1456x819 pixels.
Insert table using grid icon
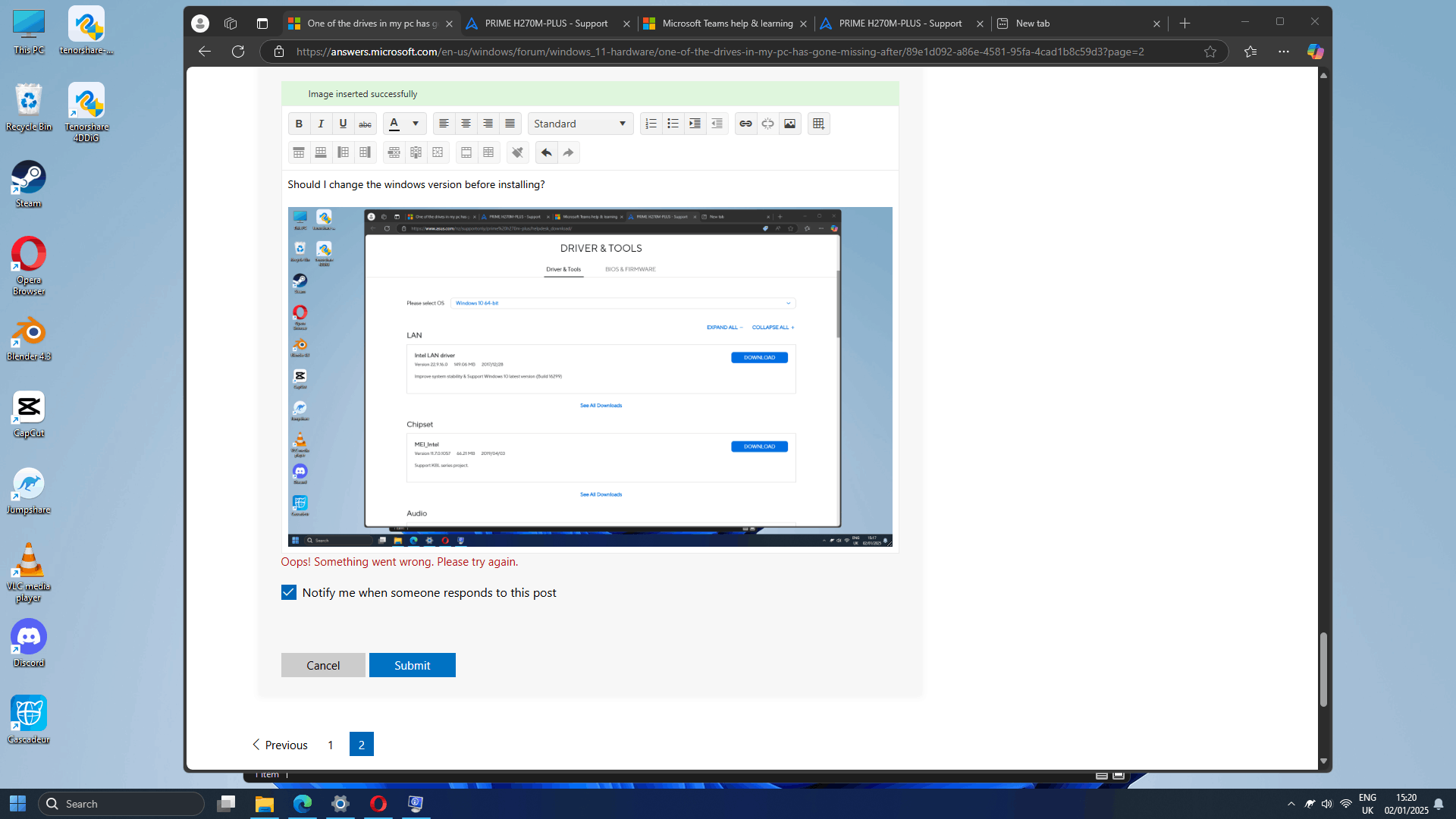click(x=818, y=124)
